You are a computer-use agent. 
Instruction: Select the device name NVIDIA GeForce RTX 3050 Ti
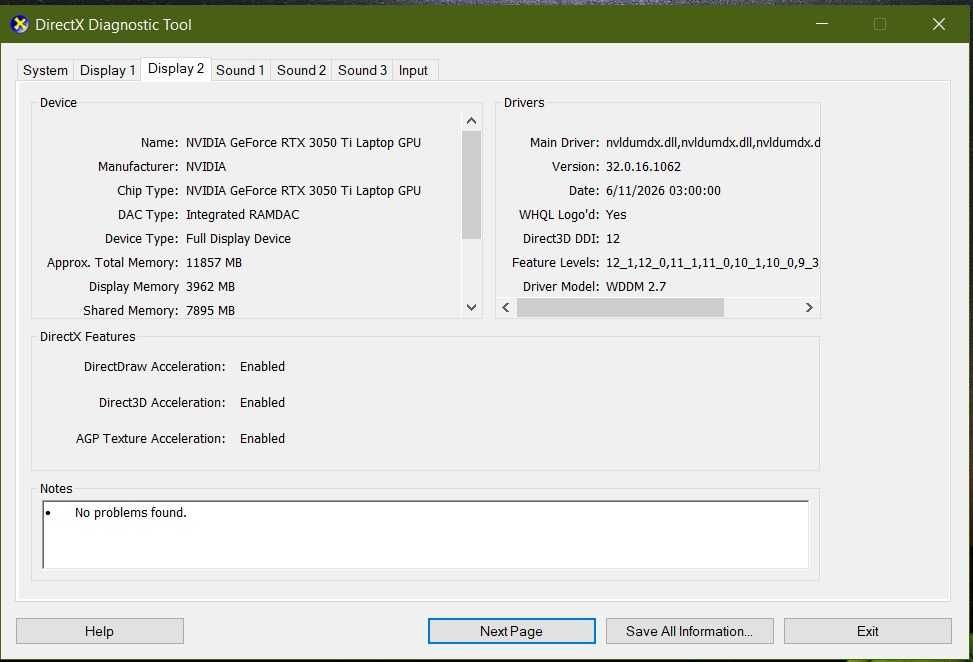coord(303,143)
